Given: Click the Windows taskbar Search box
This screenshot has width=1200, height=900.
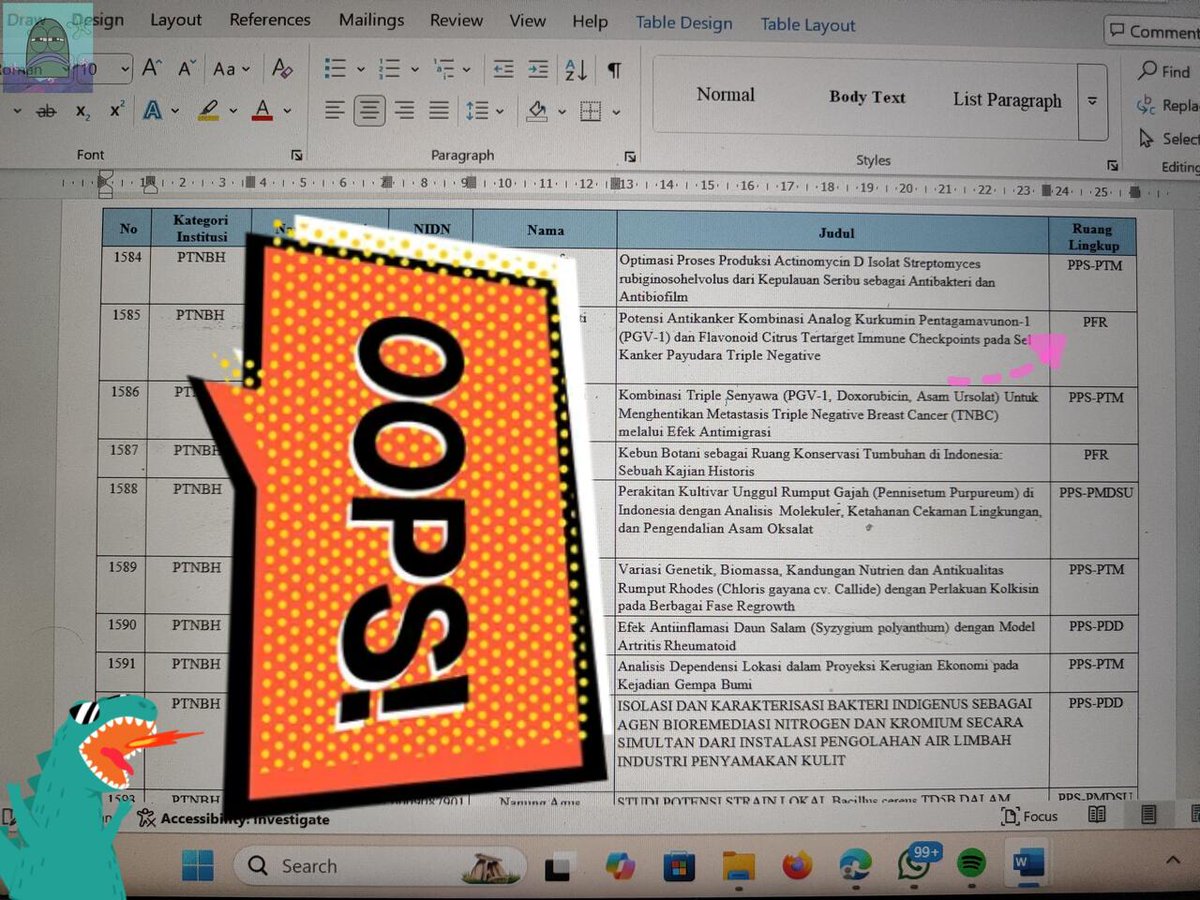Looking at the screenshot, I should 380,866.
